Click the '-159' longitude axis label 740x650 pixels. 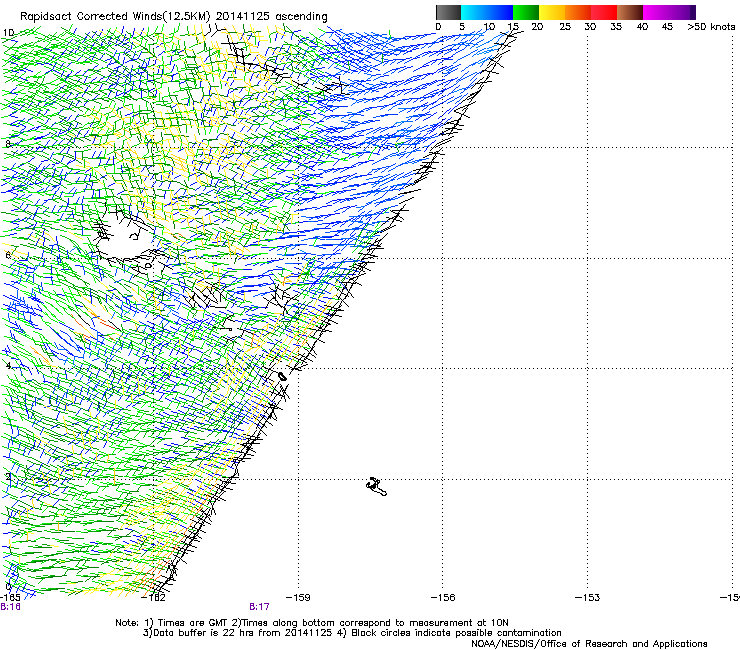click(x=298, y=597)
